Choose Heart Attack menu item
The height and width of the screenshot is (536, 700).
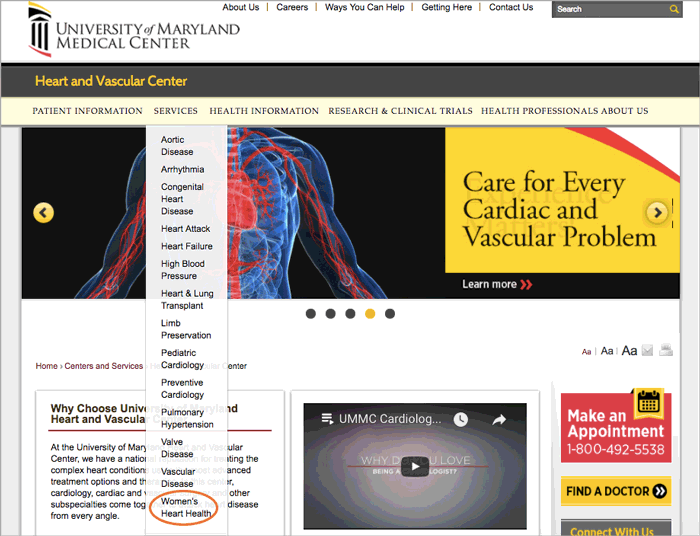tap(186, 229)
